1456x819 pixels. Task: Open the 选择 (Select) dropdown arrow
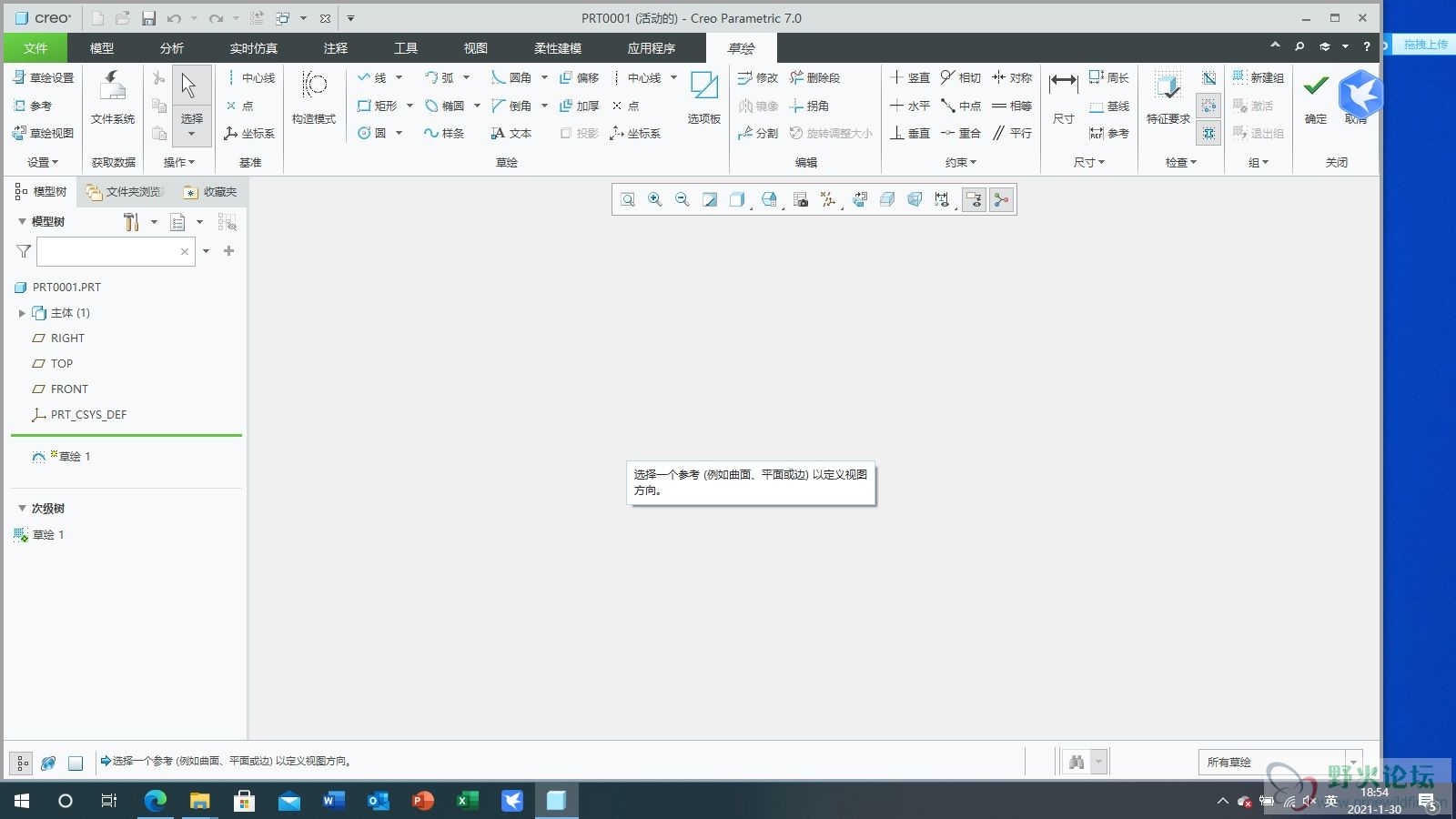[191, 135]
